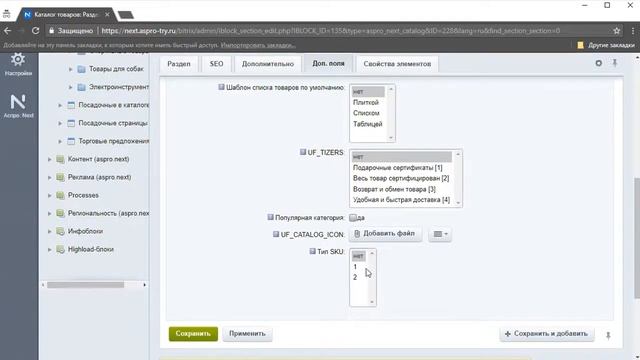This screenshot has width=640, height=360.
Task: Toggle Популярная категория field marker
Action: 270,217
